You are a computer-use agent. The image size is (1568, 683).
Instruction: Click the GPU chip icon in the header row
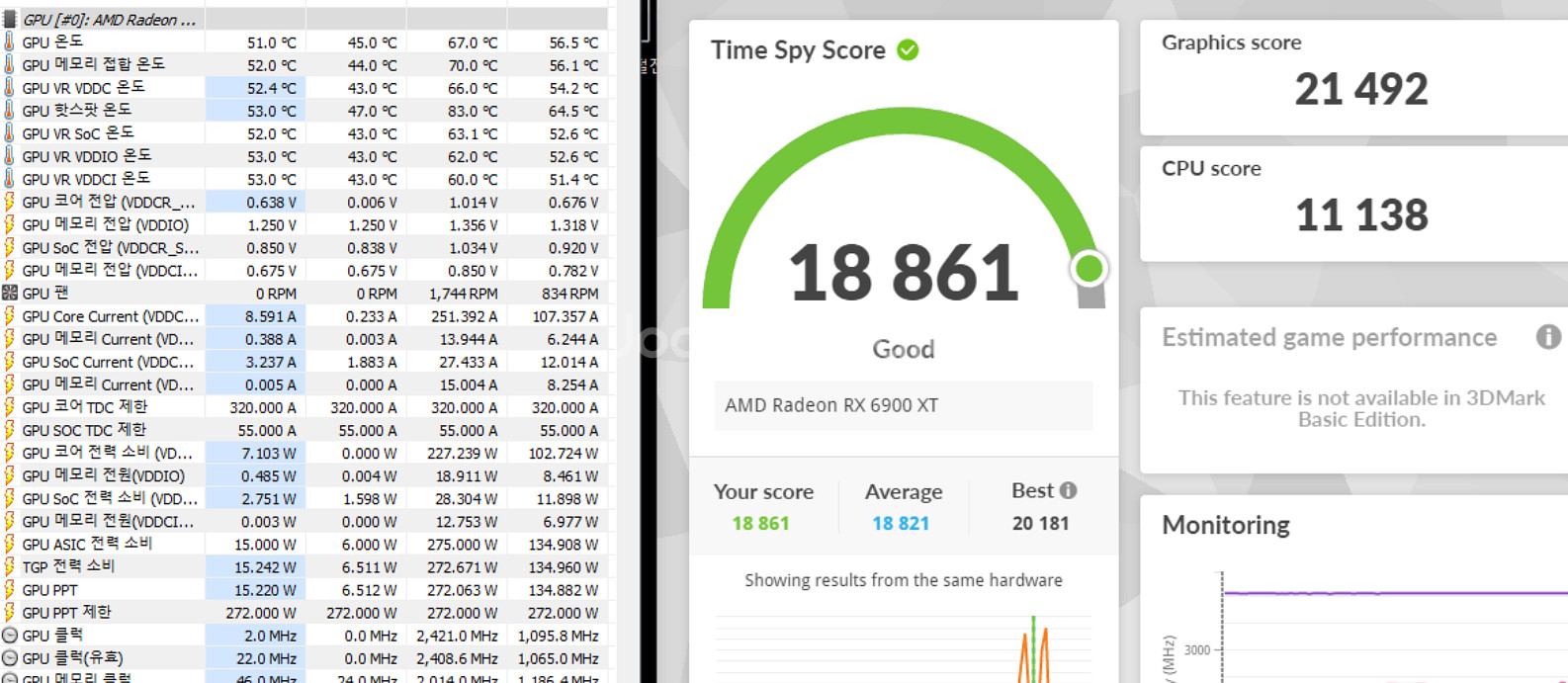pyautogui.click(x=10, y=19)
